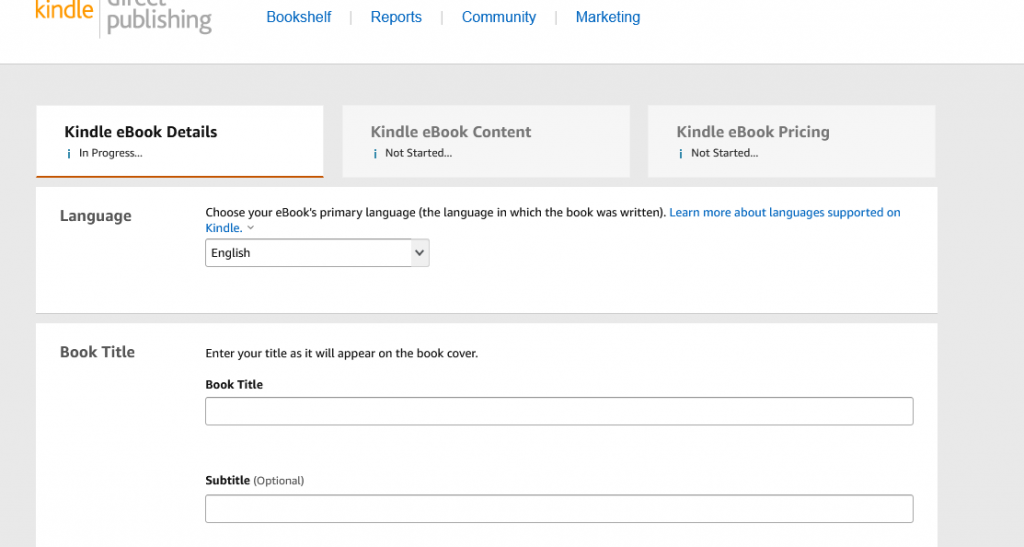Image resolution: width=1024 pixels, height=547 pixels.
Task: Click the bold Book Title field label
Action: pos(234,384)
